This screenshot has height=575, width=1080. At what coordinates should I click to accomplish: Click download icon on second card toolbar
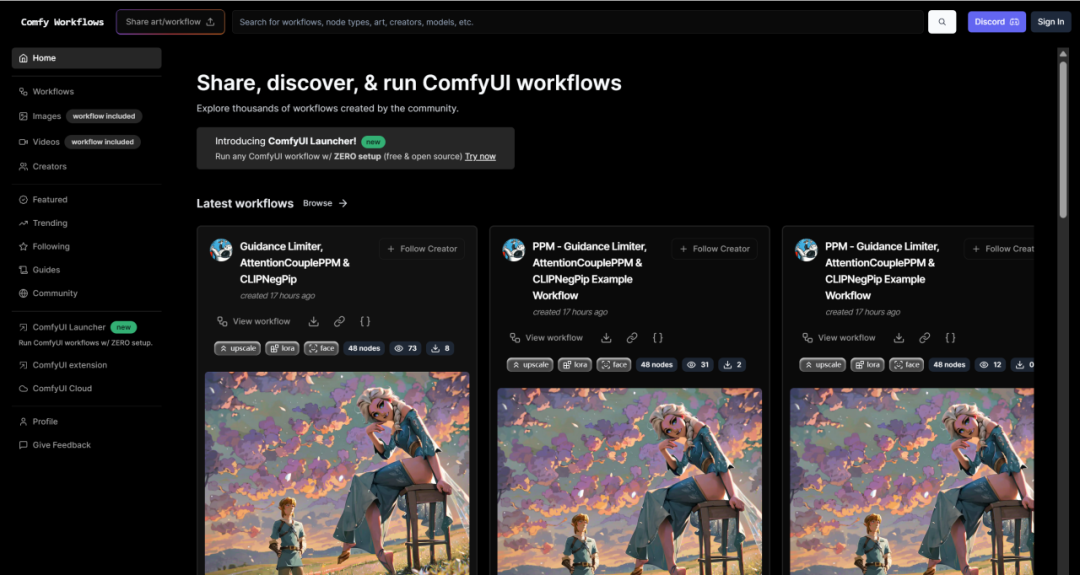tap(606, 337)
